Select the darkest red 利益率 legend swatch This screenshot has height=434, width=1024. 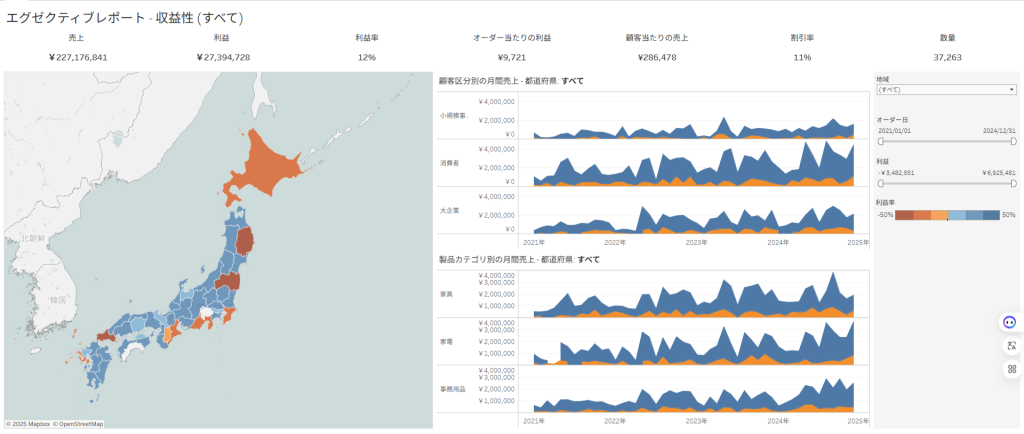[x=904, y=215]
